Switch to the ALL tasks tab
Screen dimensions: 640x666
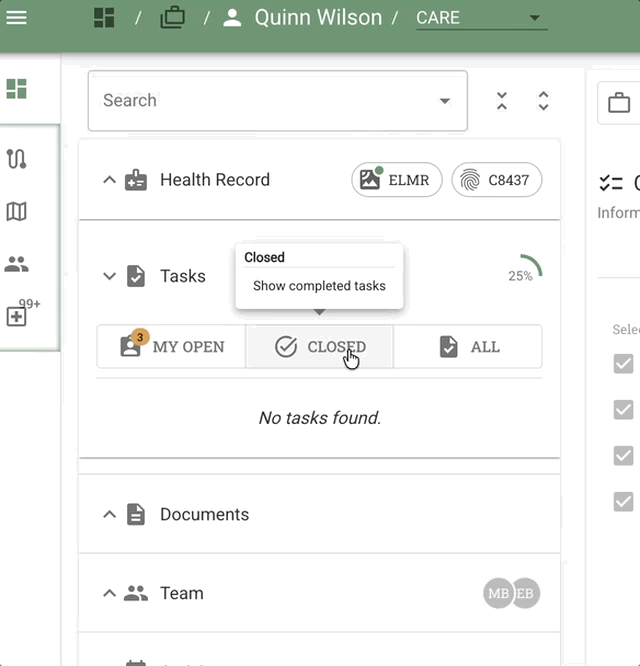click(x=468, y=347)
